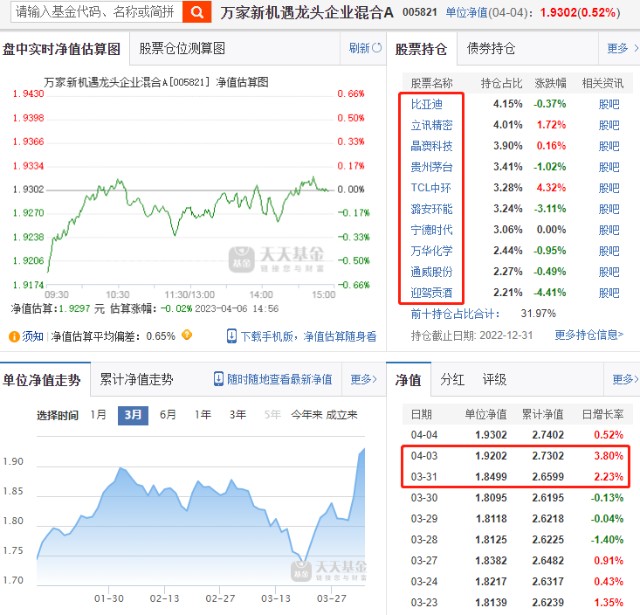Open the 分红 tab
Image resolution: width=640 pixels, height=615 pixels.
click(452, 380)
